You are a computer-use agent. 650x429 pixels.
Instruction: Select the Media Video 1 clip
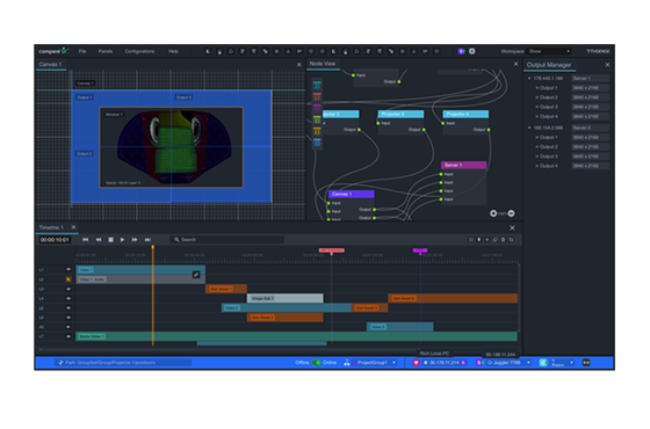[296, 337]
